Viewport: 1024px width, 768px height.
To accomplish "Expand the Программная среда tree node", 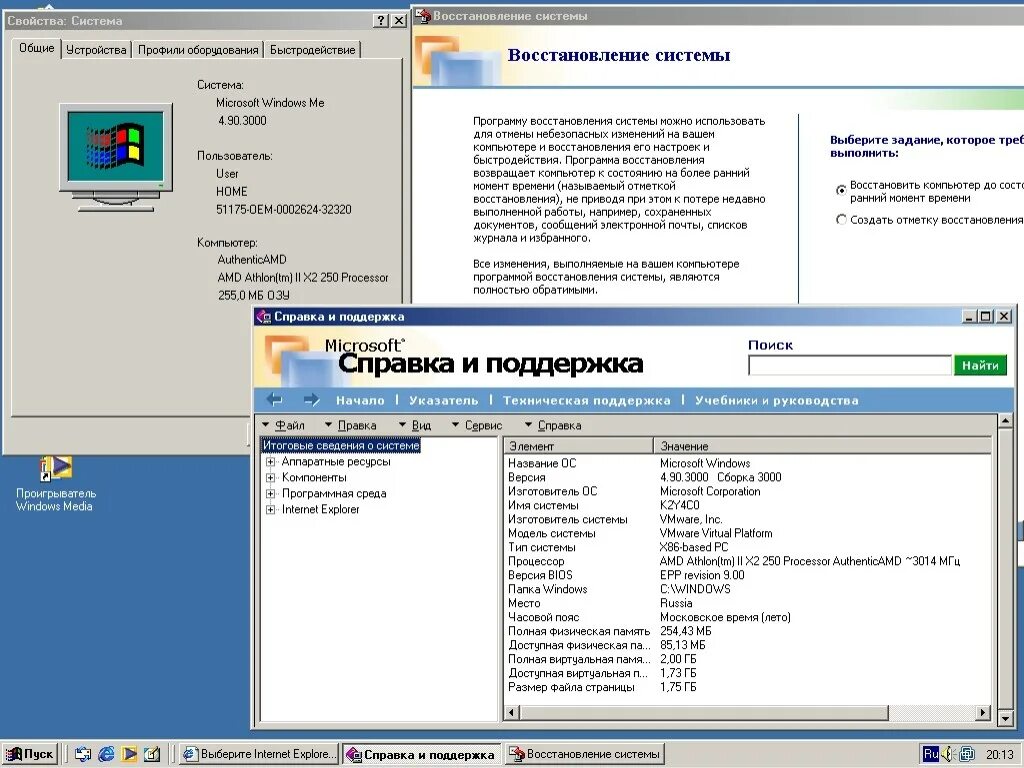I will point(270,494).
